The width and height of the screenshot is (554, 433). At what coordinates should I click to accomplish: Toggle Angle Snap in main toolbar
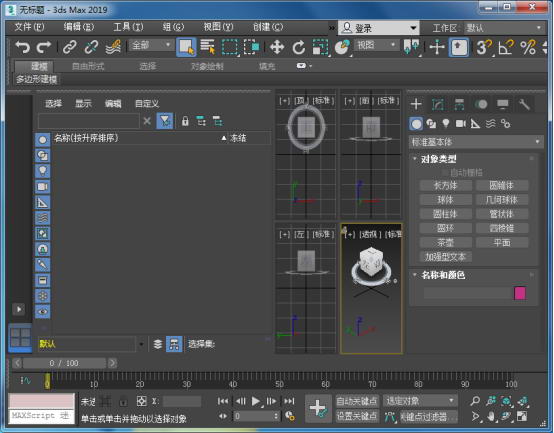(506, 47)
